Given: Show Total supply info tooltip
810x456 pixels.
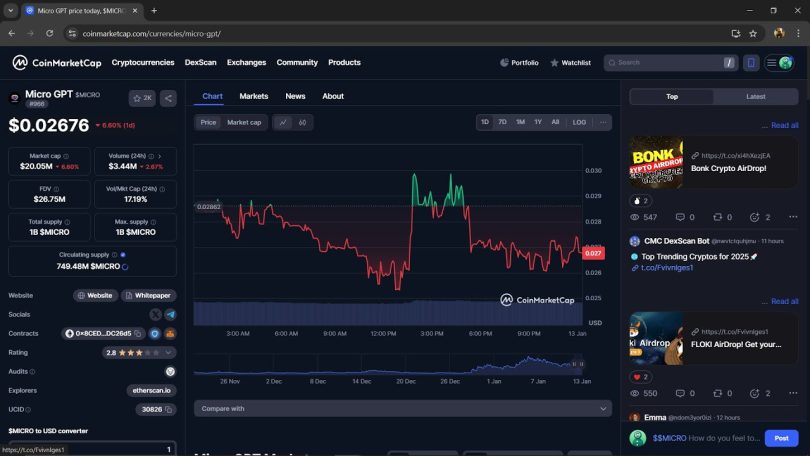Looking at the screenshot, I should (x=67, y=222).
